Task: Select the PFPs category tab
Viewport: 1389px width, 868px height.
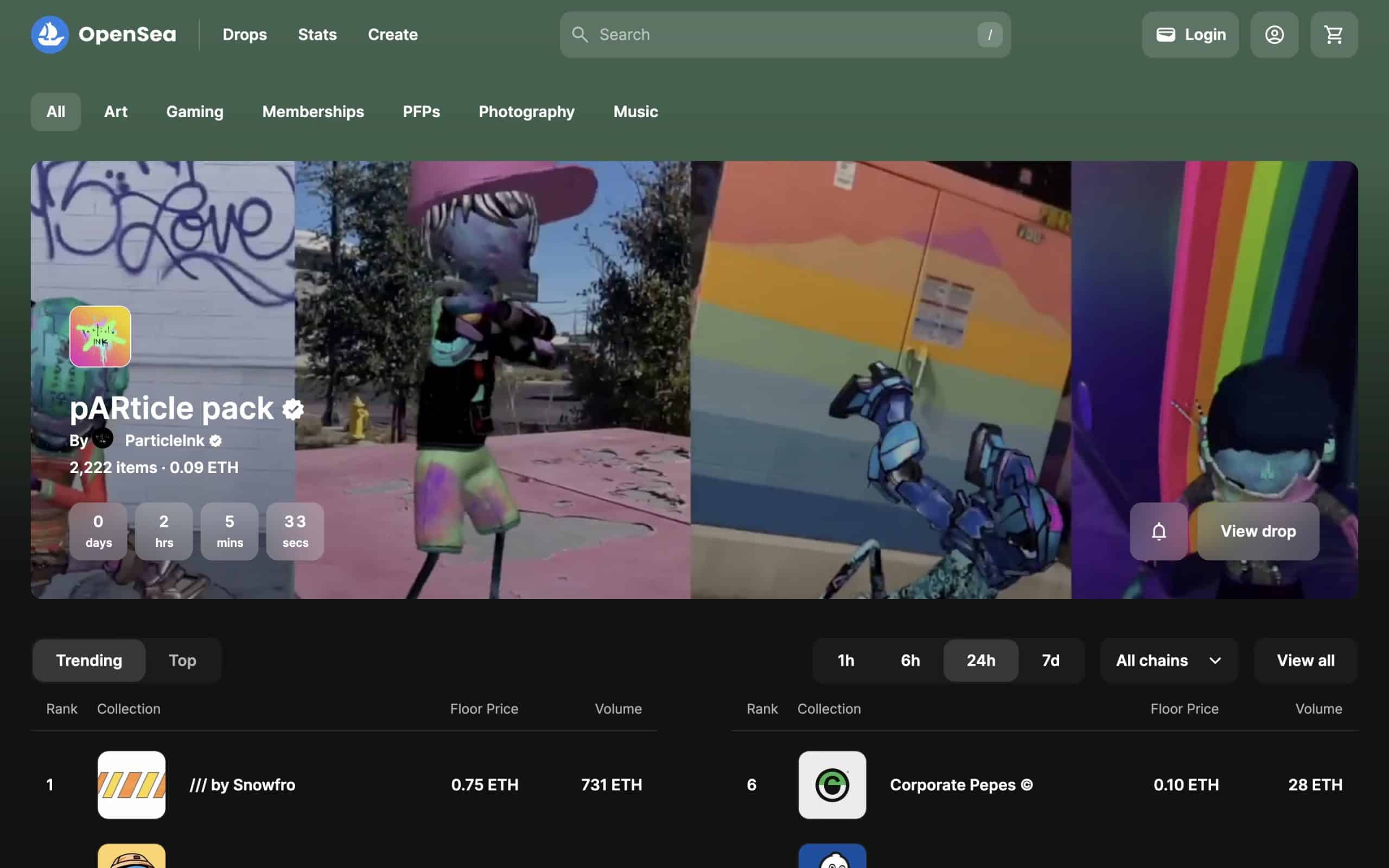Action: pos(420,112)
